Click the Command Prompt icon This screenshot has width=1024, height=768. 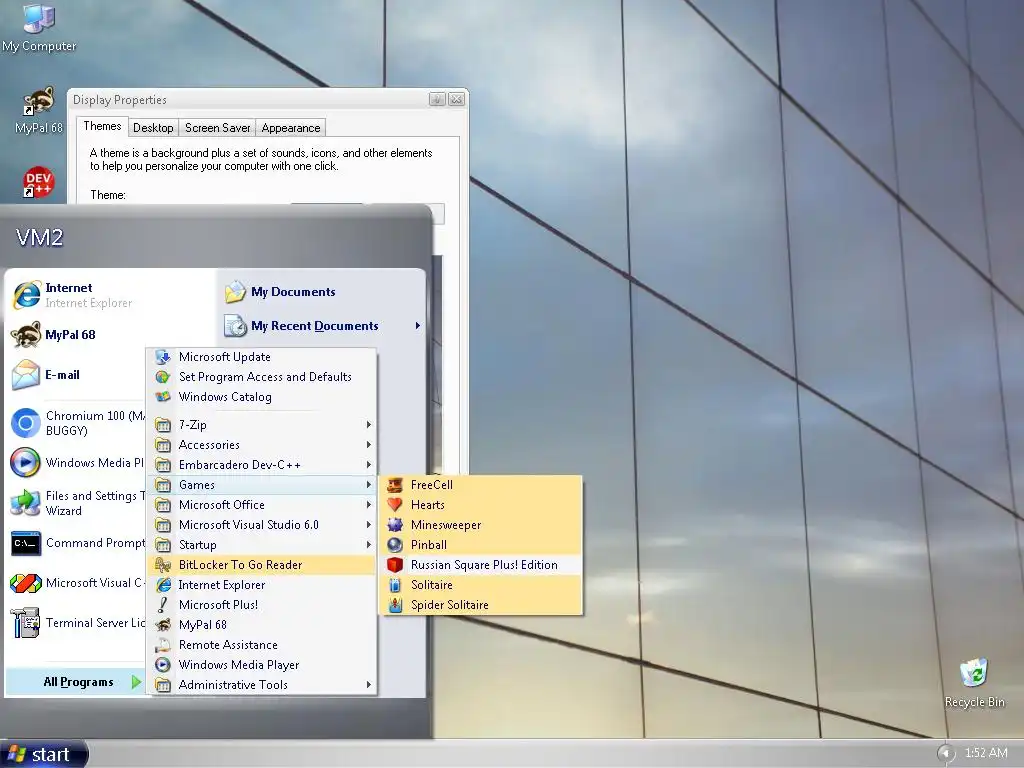(26, 543)
